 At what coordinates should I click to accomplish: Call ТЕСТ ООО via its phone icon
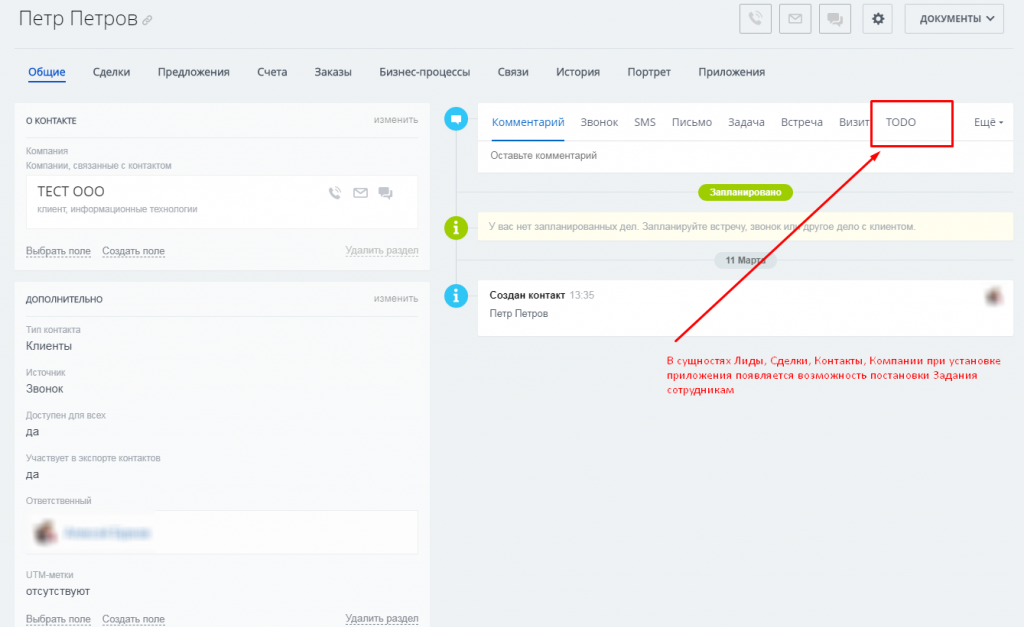335,193
